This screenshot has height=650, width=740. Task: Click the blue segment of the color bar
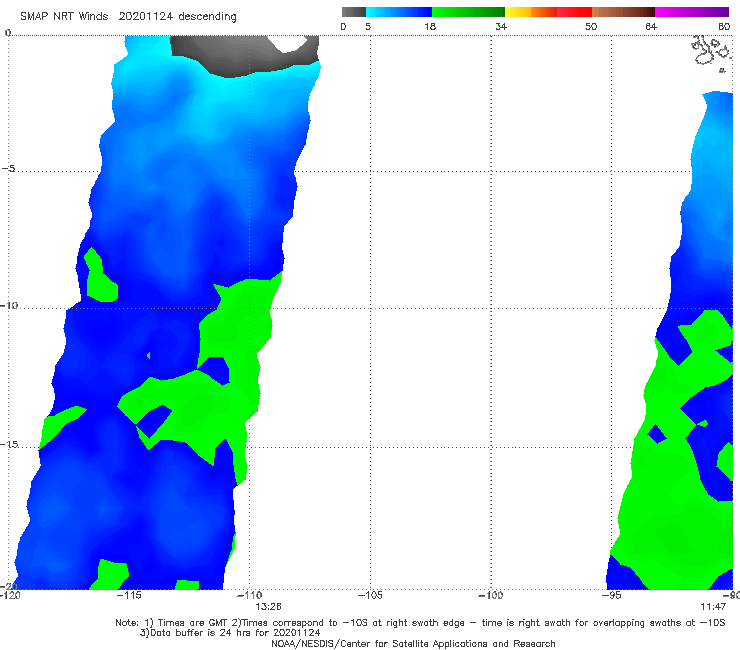click(399, 12)
